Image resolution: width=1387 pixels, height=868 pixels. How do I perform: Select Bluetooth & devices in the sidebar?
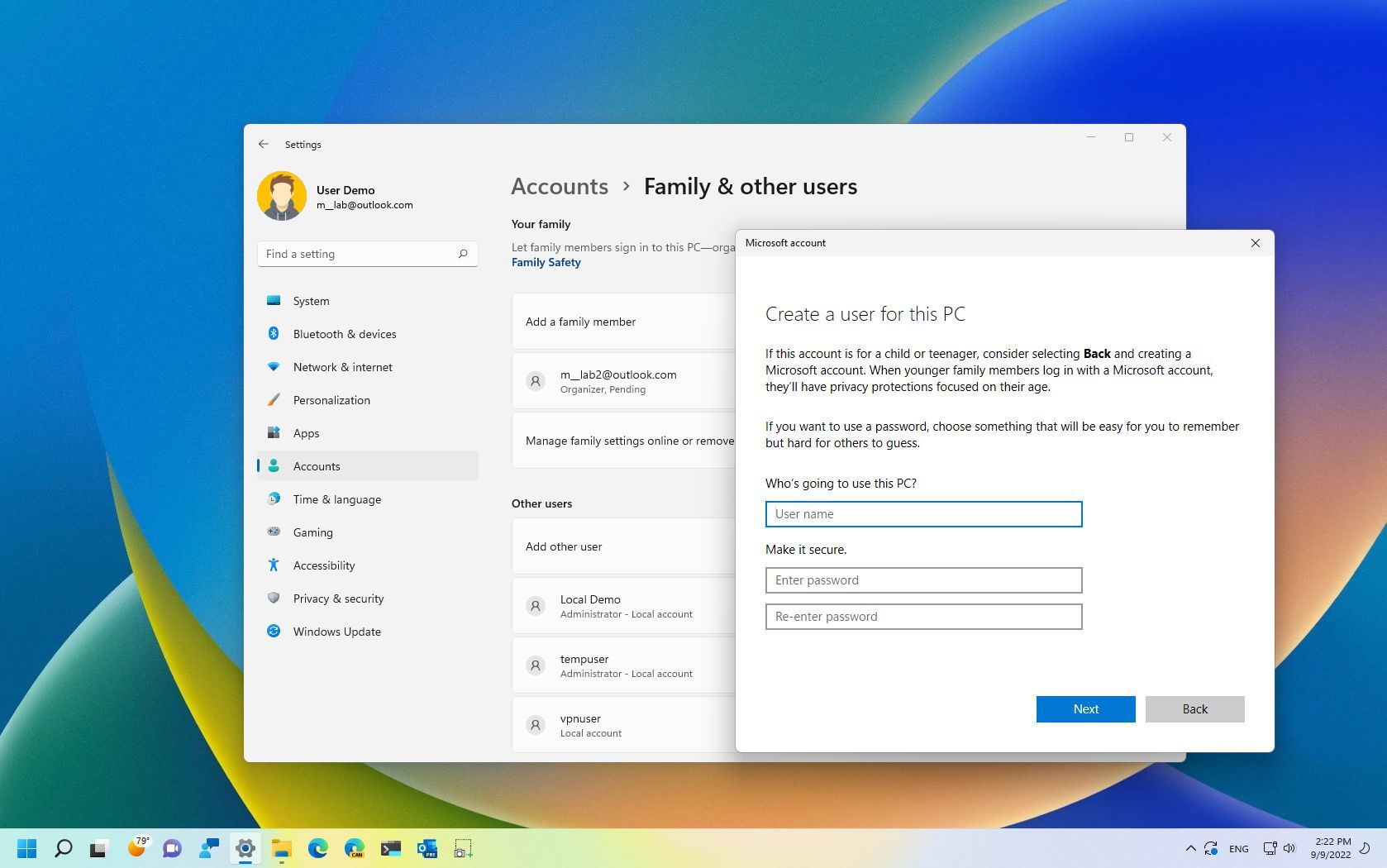(x=345, y=334)
